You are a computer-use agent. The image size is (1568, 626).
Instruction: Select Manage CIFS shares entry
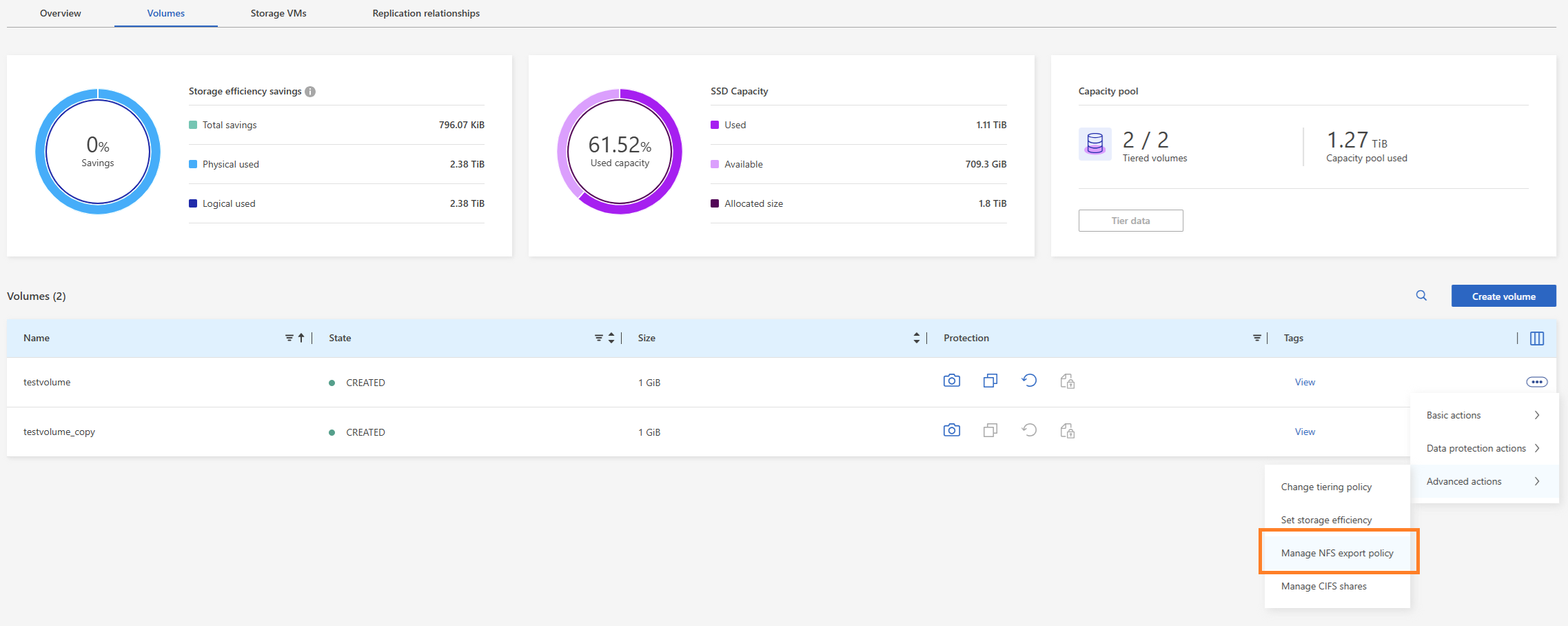pos(1323,586)
